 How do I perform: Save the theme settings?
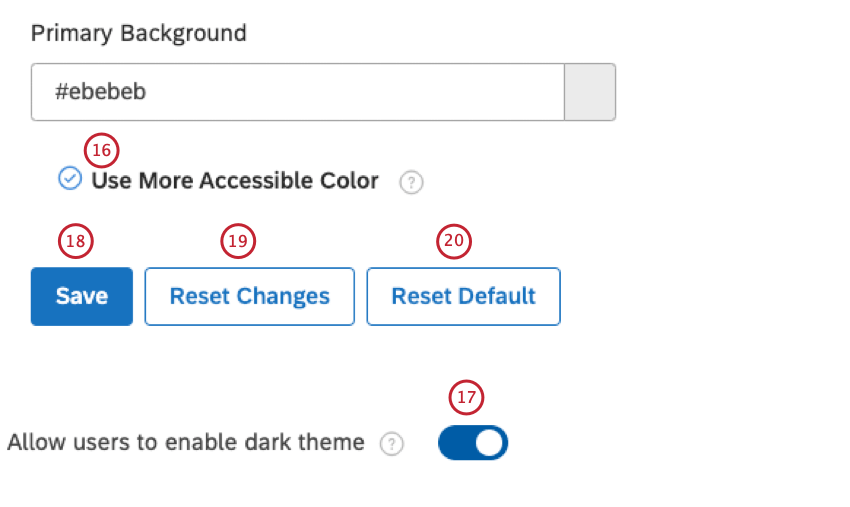(x=81, y=296)
